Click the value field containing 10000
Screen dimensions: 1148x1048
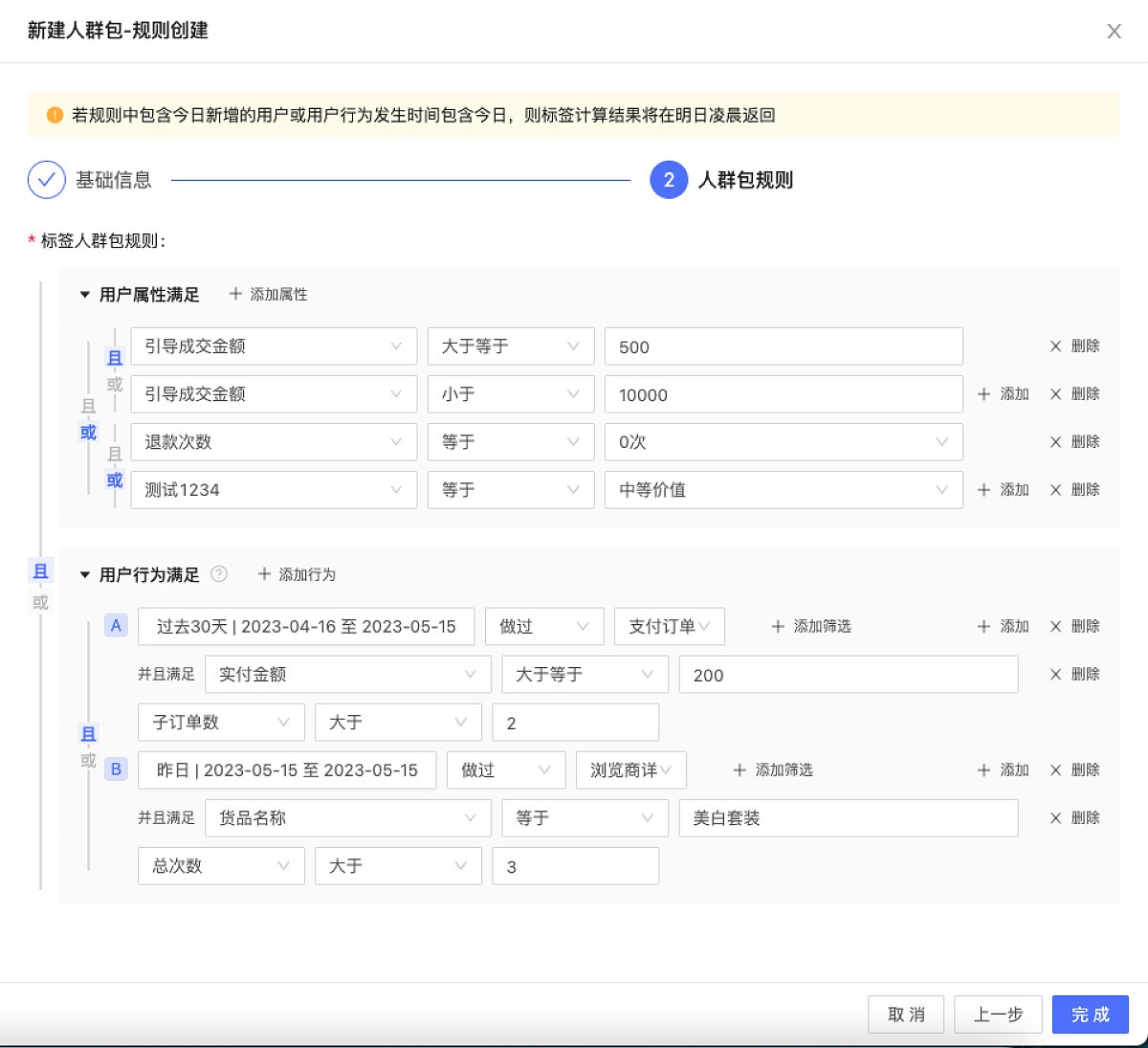(x=784, y=394)
